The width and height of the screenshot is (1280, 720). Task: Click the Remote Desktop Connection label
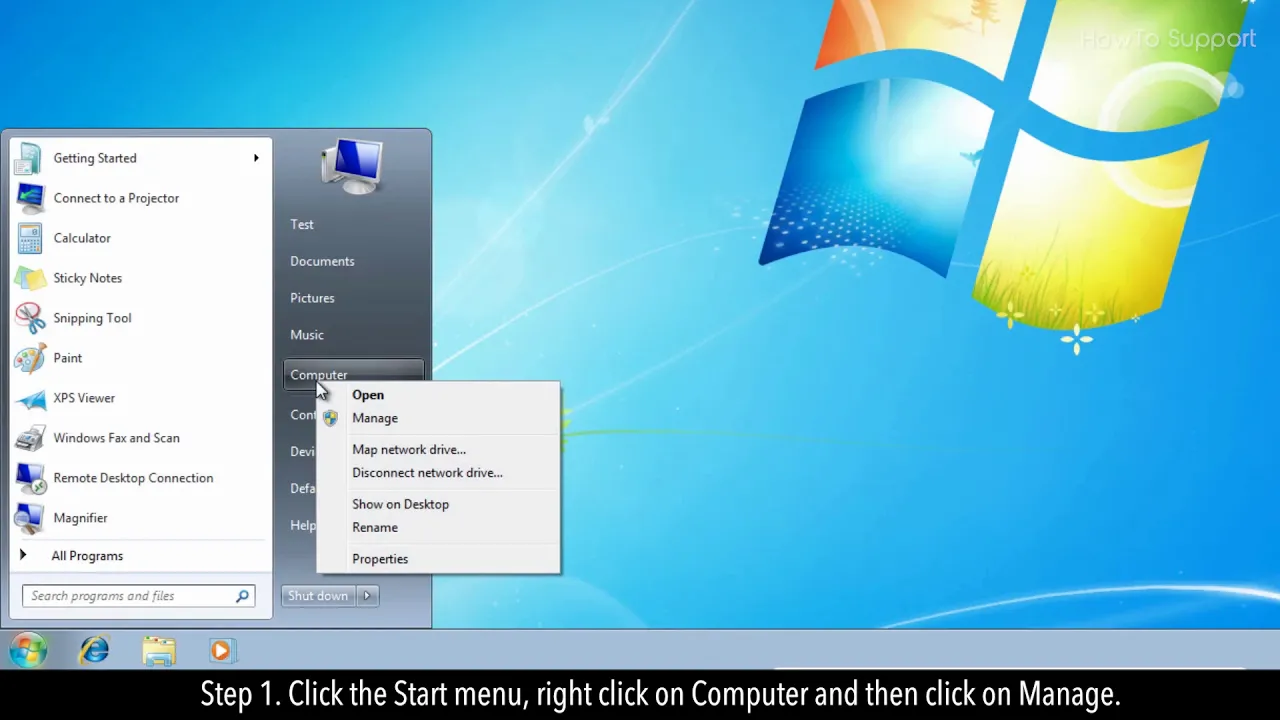tap(133, 478)
